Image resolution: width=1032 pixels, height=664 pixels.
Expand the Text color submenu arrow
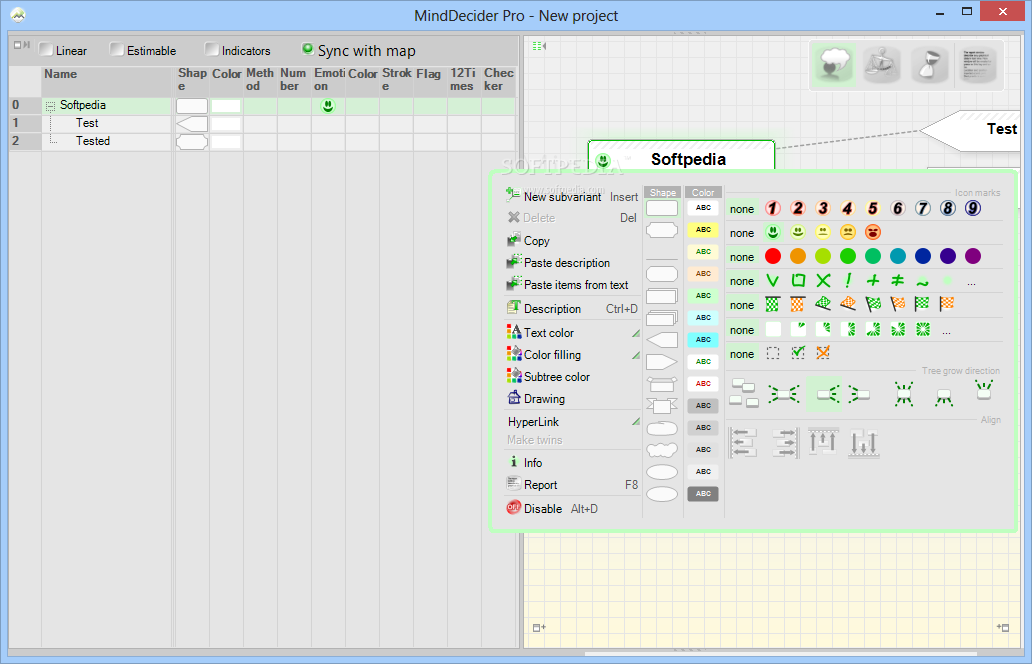(x=636, y=334)
